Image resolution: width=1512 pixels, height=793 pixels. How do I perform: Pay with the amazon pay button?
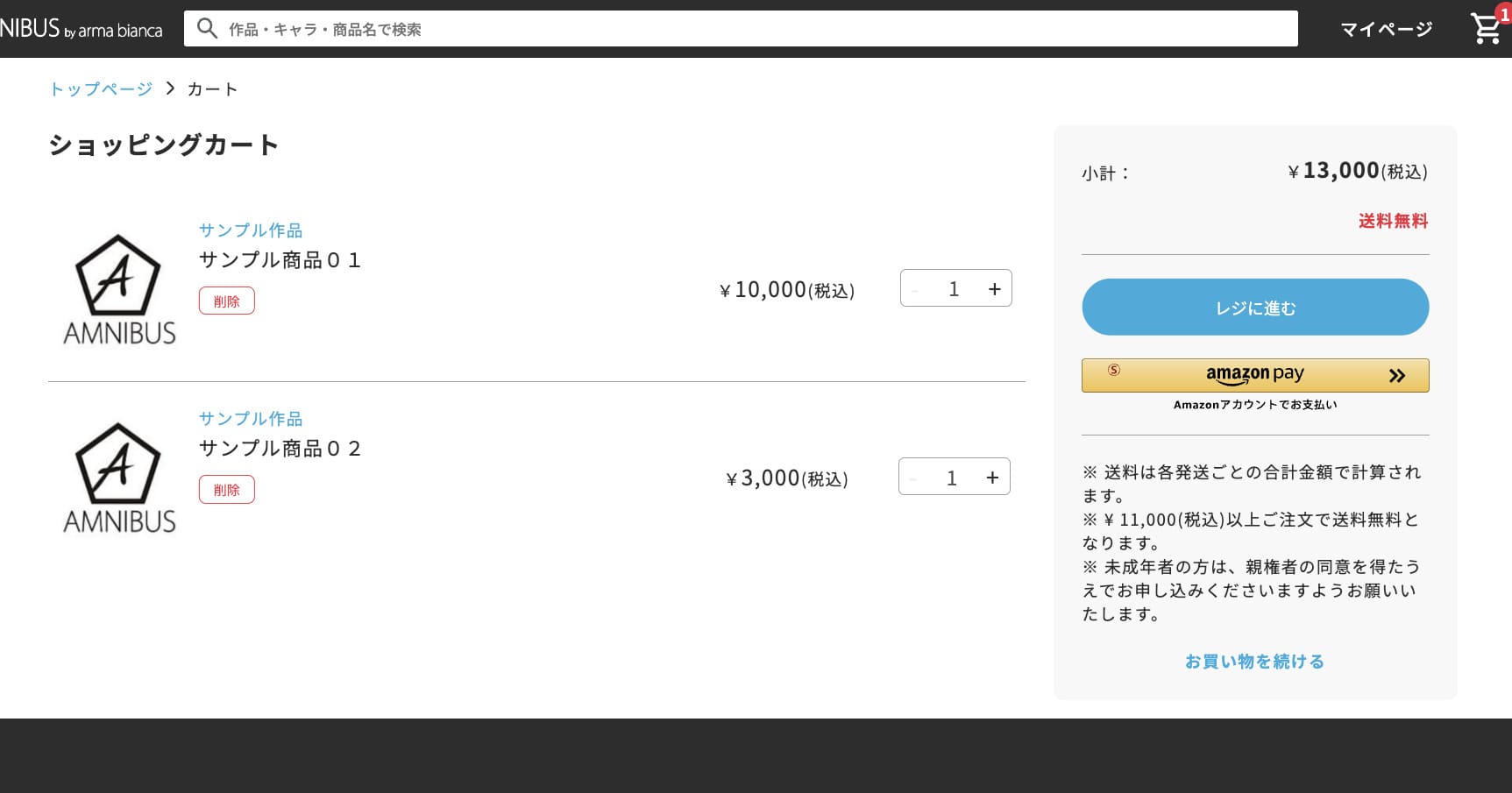point(1254,375)
